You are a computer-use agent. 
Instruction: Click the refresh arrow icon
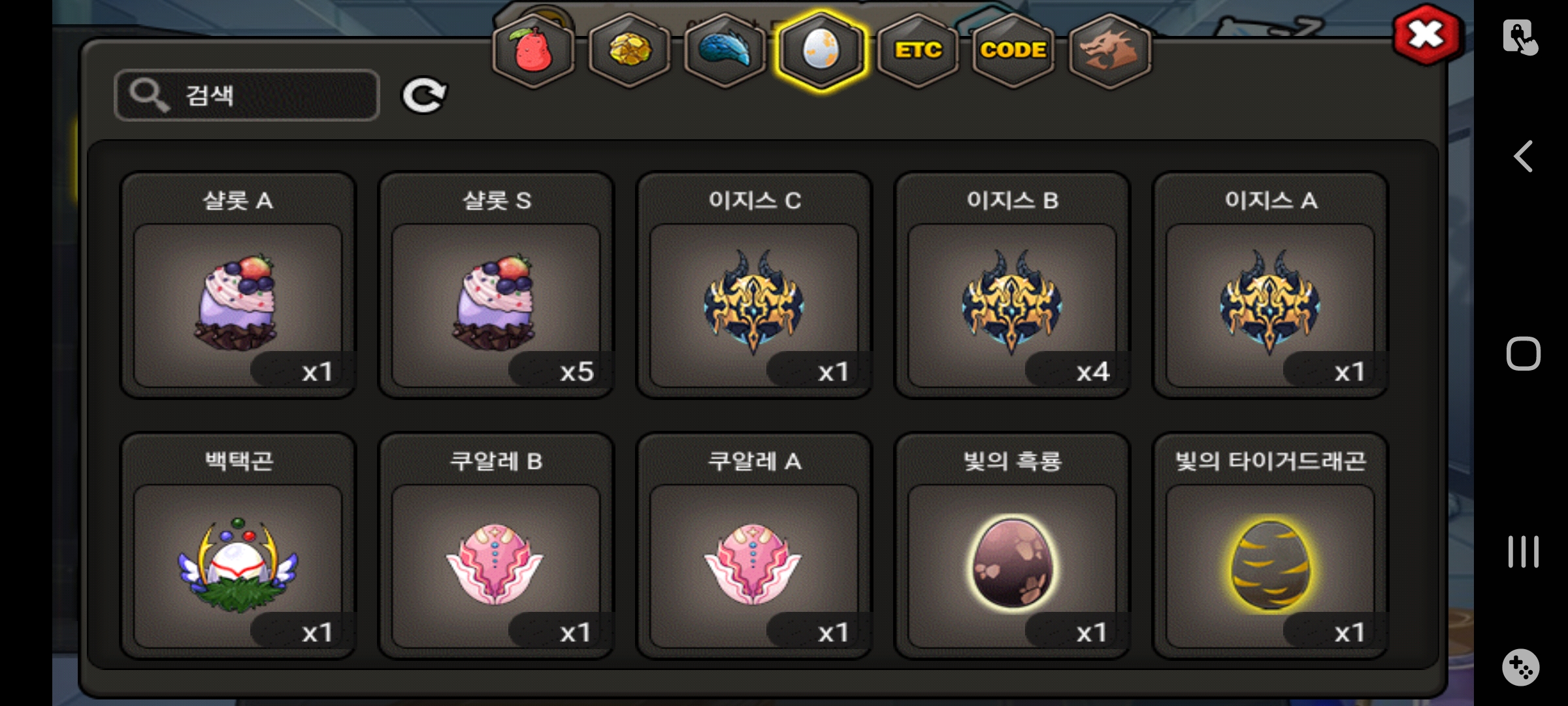pyautogui.click(x=424, y=95)
